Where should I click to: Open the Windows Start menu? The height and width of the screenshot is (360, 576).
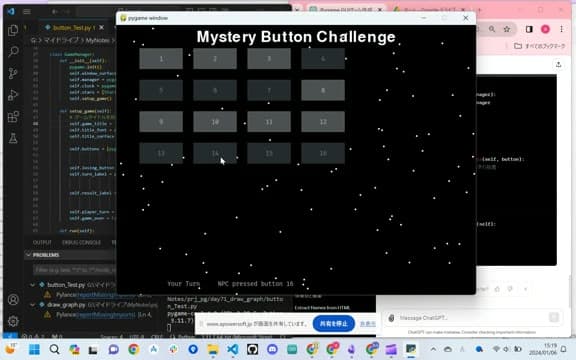click(x=34, y=349)
